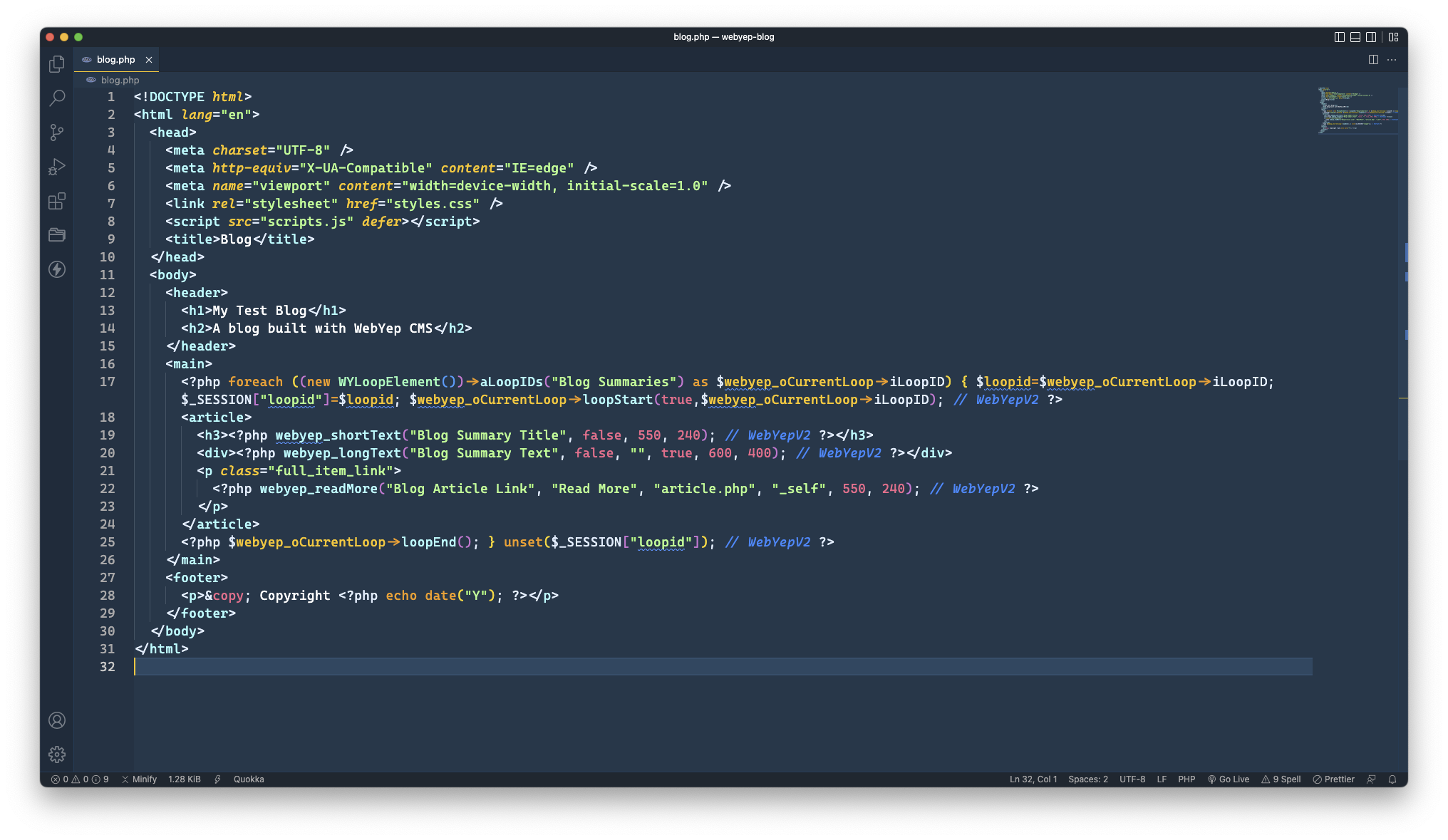Open the Accounts menu

57,720
